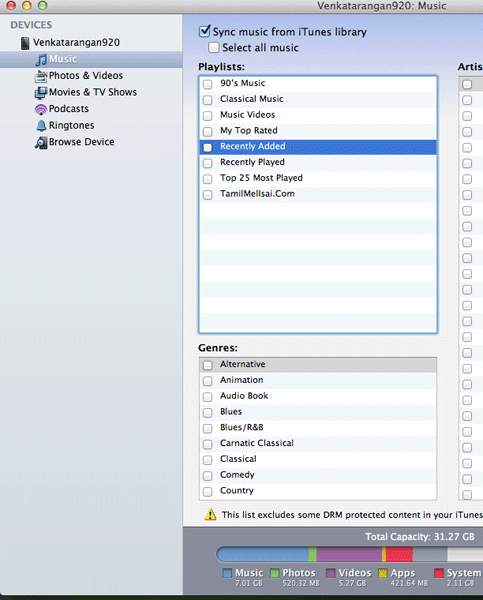Click the Music Videos playlist name
483x600 pixels.
pos(248,114)
